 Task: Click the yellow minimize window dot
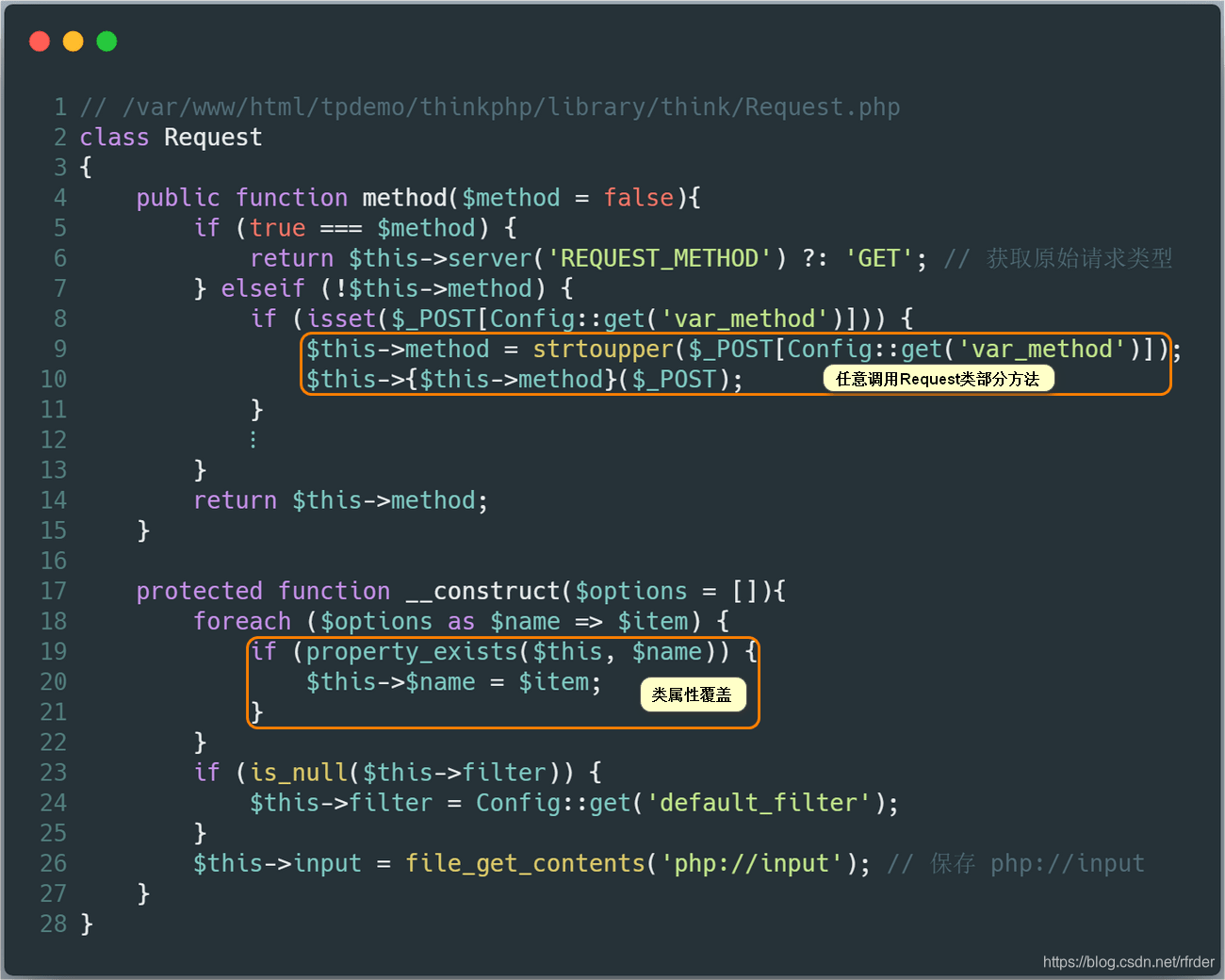pyautogui.click(x=73, y=41)
